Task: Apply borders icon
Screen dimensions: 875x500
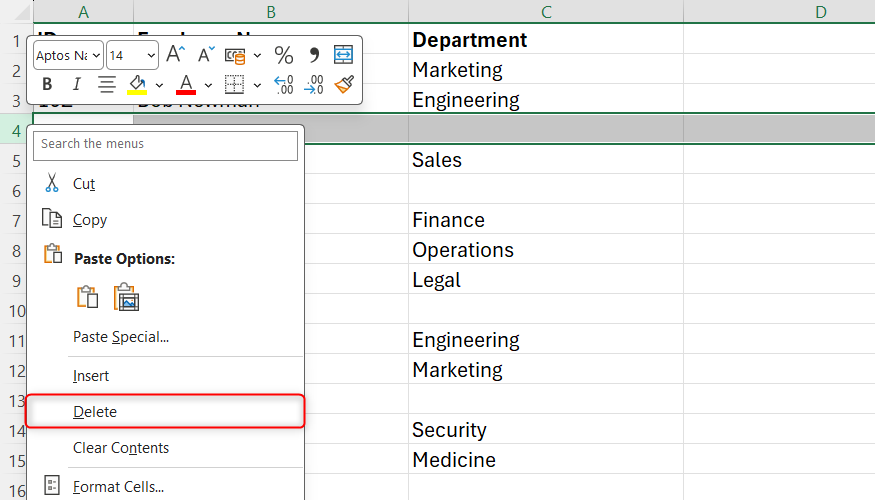Action: pos(234,85)
